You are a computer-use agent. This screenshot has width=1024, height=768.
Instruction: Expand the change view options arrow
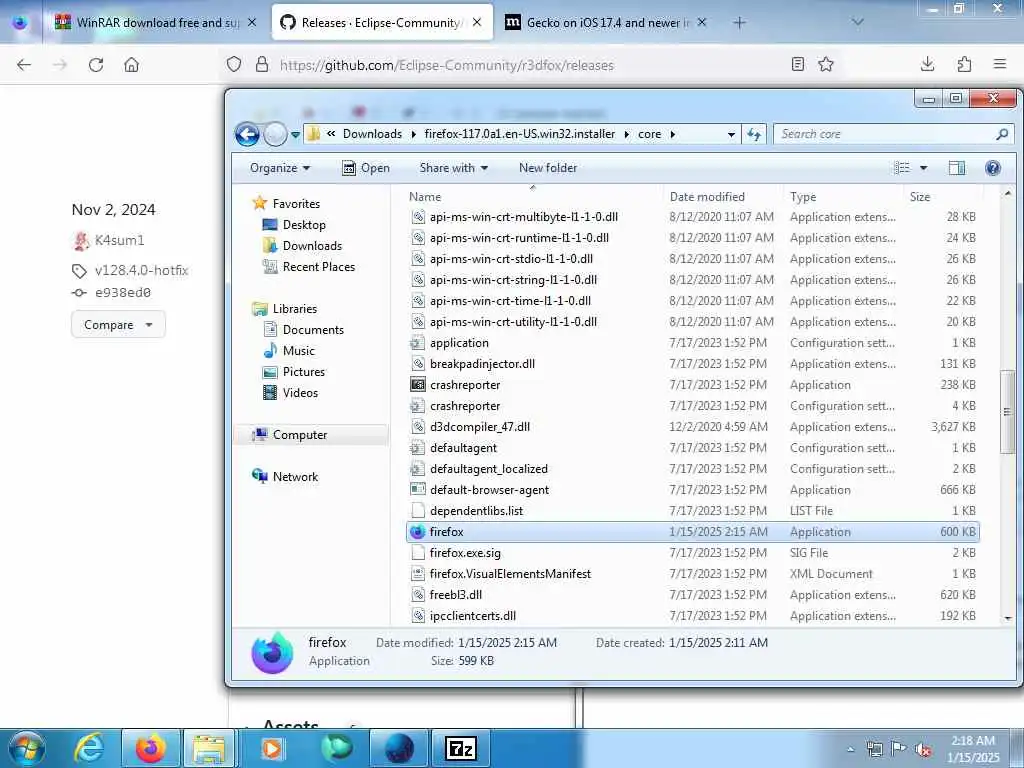(x=923, y=168)
